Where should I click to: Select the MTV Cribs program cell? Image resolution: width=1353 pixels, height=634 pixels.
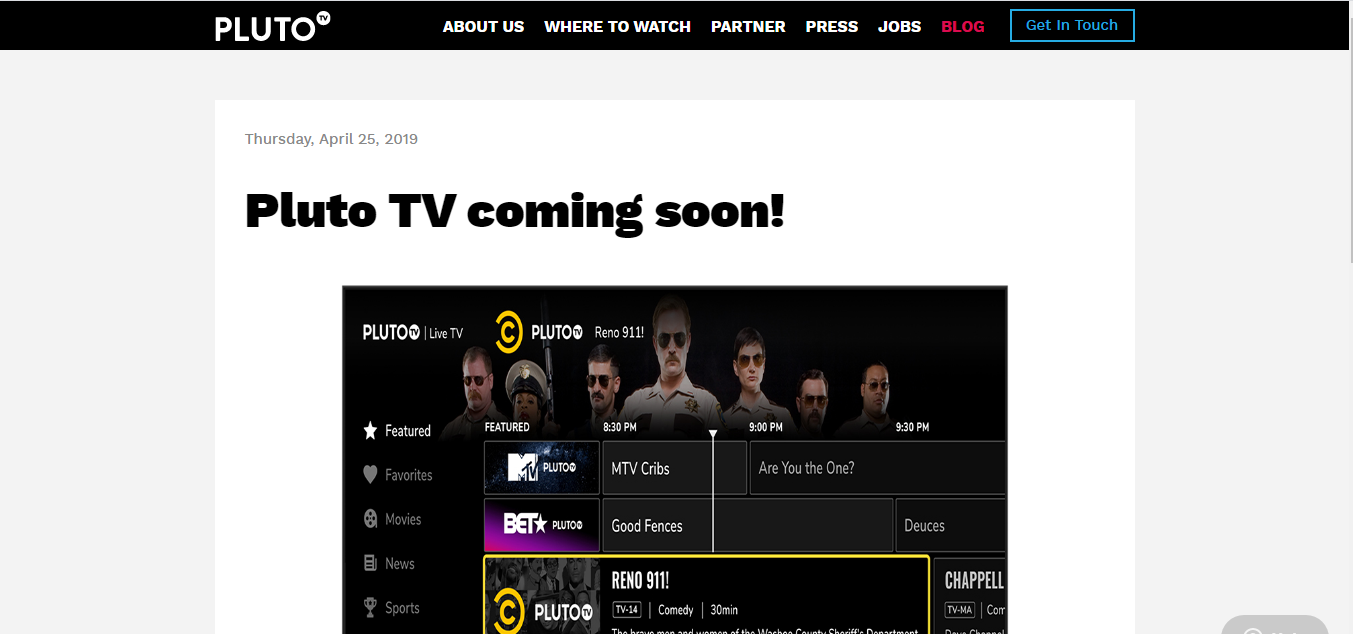click(674, 468)
